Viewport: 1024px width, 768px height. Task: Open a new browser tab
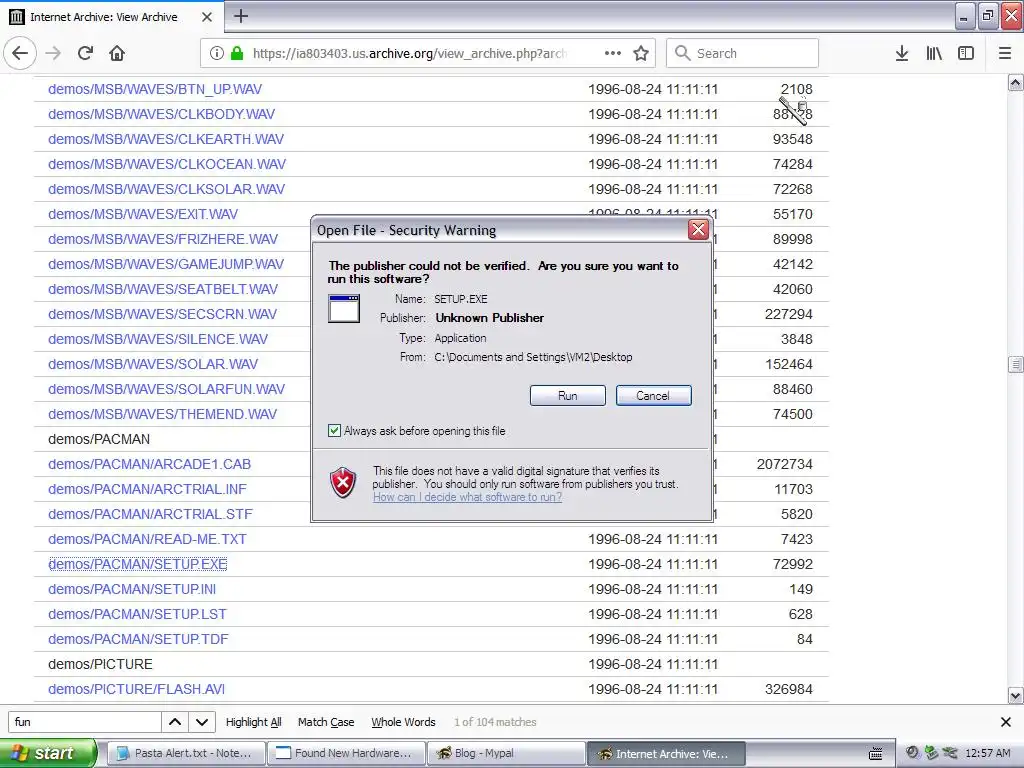(x=241, y=16)
